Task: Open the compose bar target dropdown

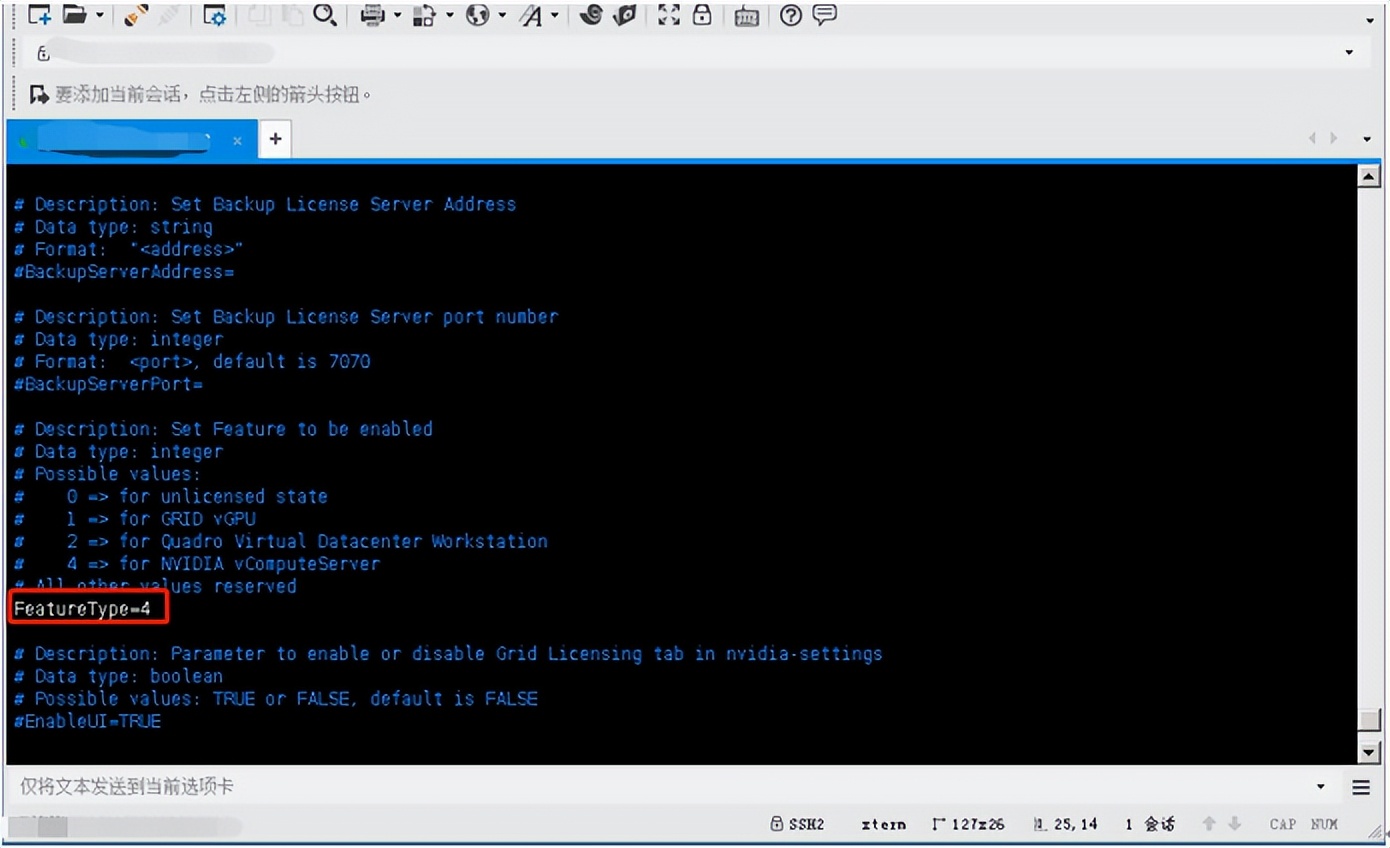Action: (x=1320, y=787)
